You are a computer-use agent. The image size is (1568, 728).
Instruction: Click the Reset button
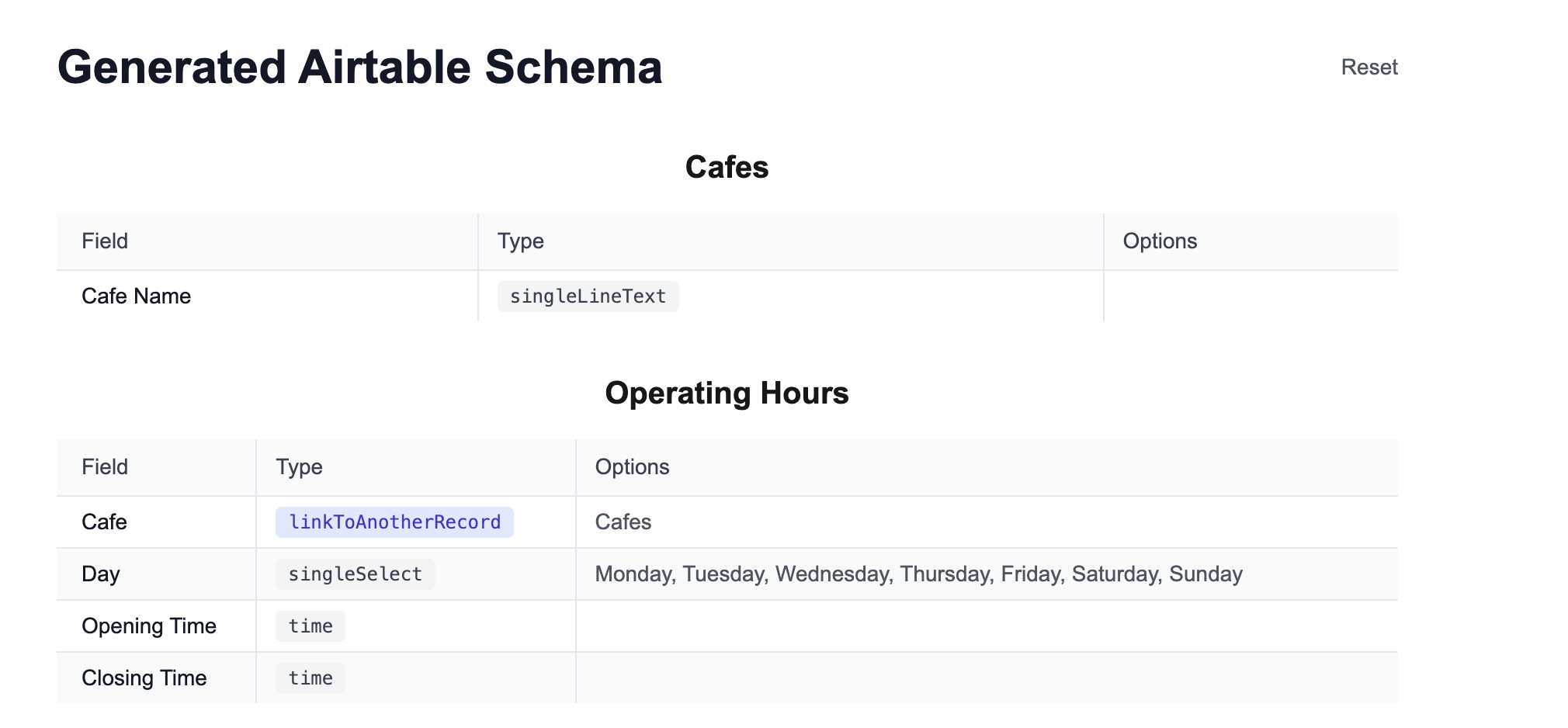[1369, 68]
